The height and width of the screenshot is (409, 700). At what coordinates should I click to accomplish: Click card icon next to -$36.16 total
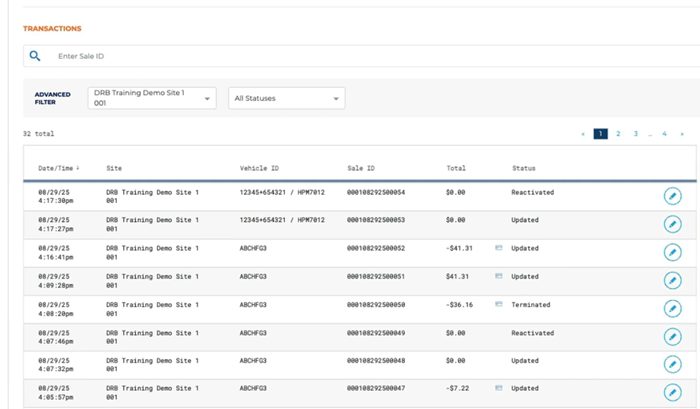point(499,304)
